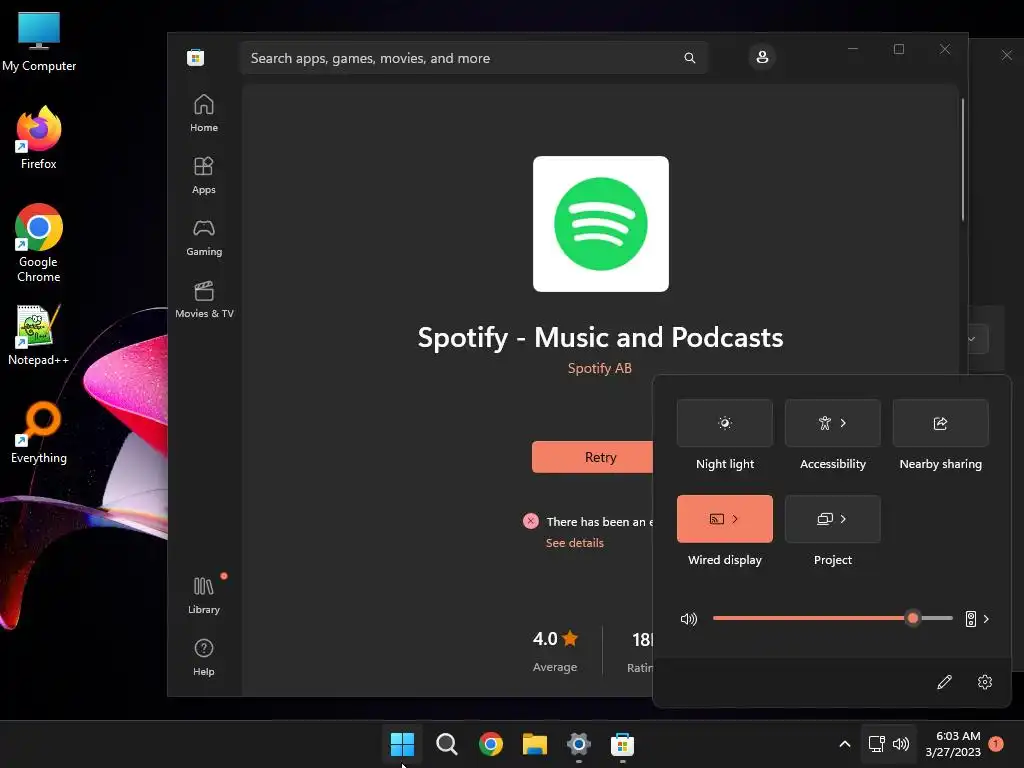1024x768 pixels.
Task: Select Everything desktop shortcut
Action: click(39, 432)
